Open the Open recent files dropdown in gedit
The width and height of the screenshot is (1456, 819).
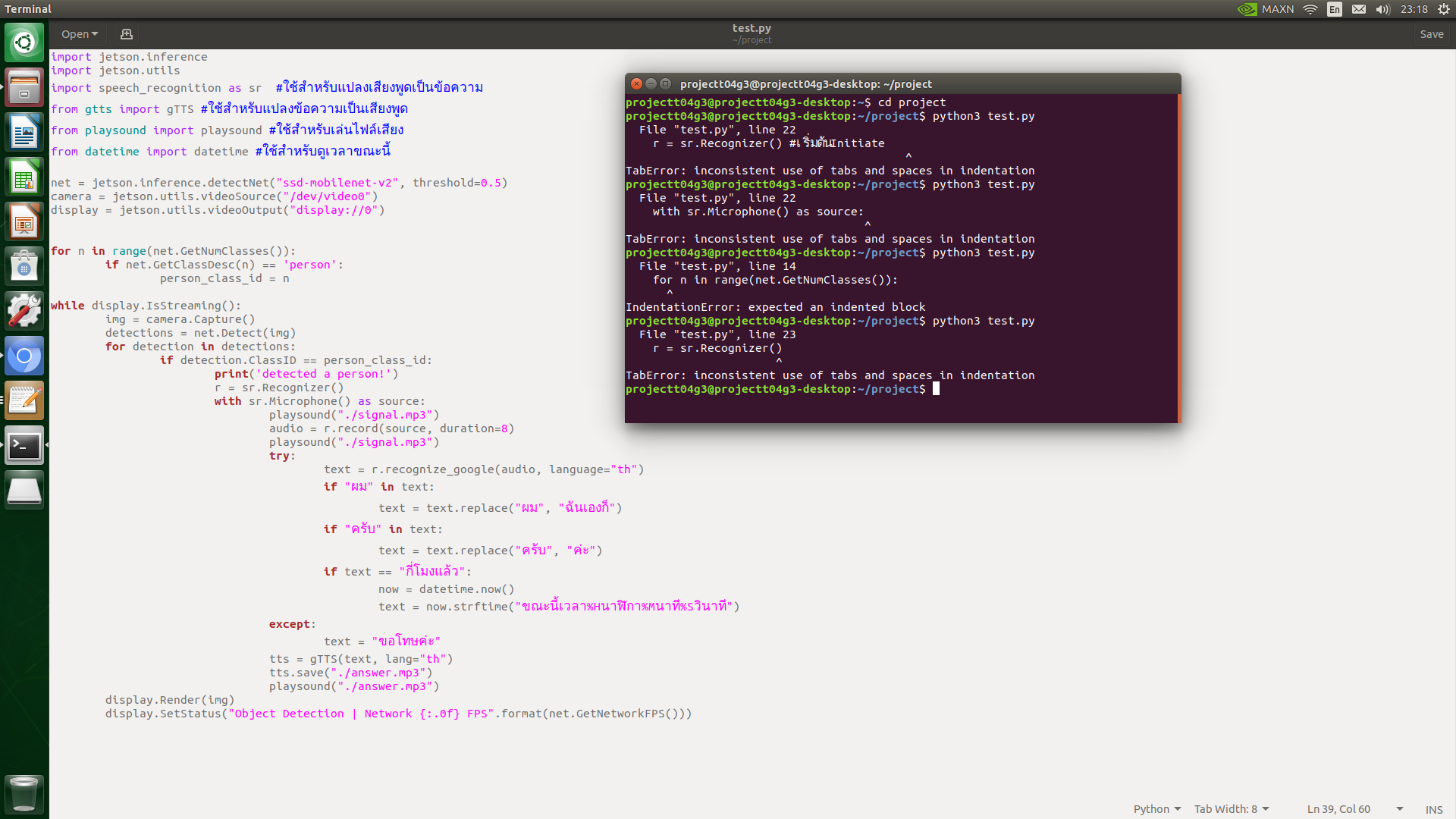tap(79, 33)
